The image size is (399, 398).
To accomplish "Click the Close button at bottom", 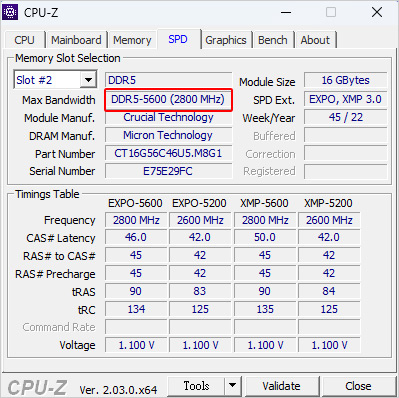I will 358,386.
